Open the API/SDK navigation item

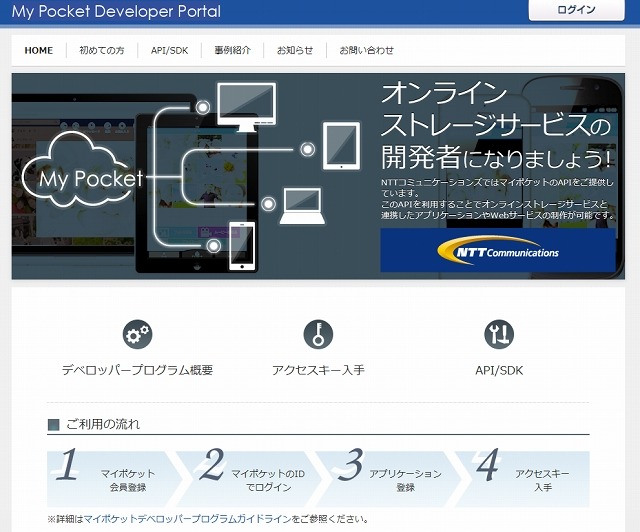coord(169,50)
